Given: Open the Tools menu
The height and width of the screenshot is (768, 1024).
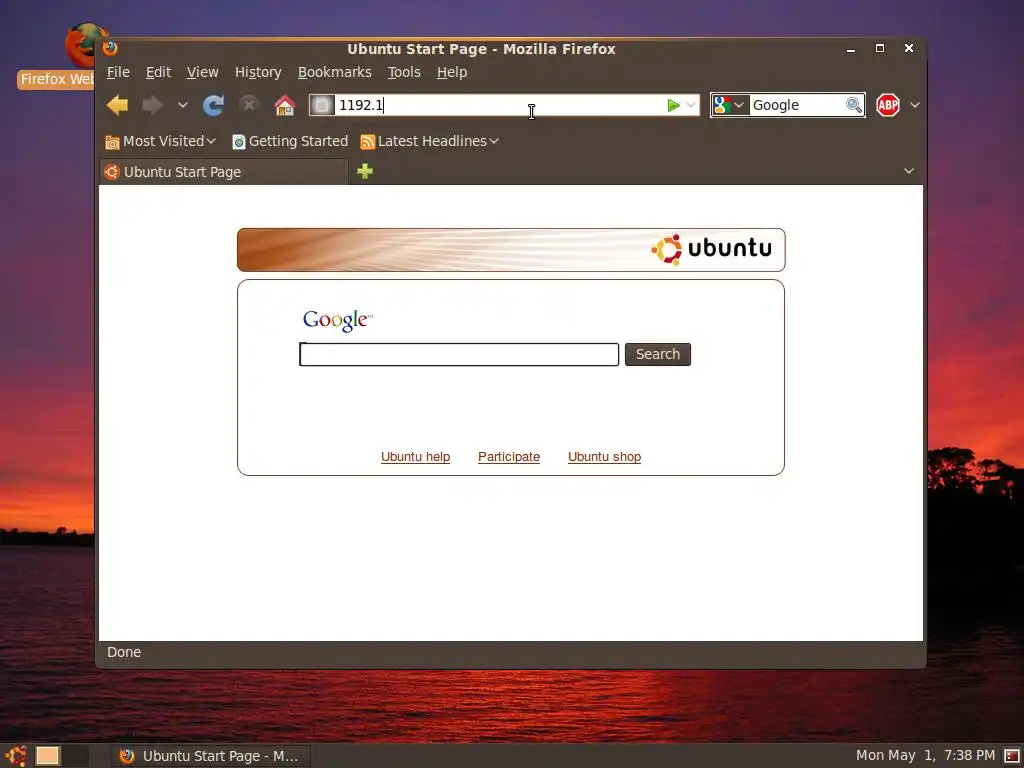Looking at the screenshot, I should pos(404,72).
